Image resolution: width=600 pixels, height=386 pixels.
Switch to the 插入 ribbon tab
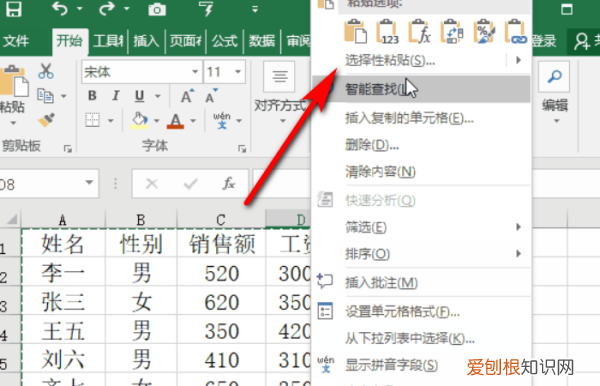coord(146,41)
